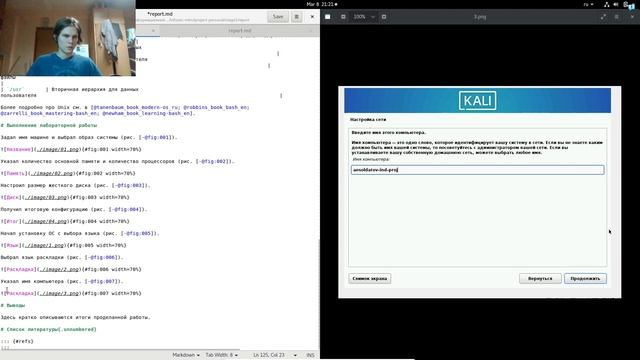Click the Ln 125, Col 23 position indicator
This screenshot has height=360, width=640.
[x=269, y=355]
